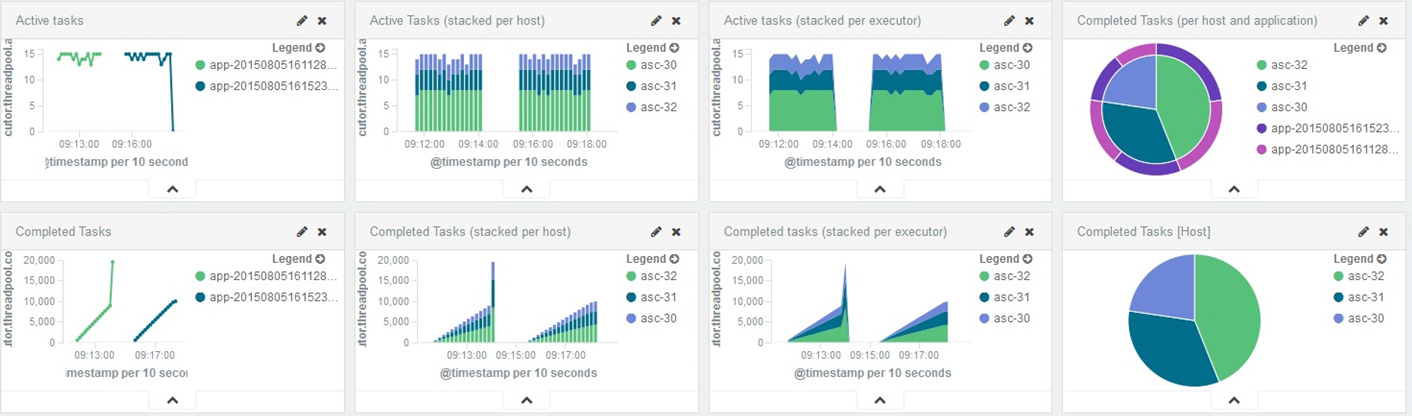Click green asc-30 swatch in Active Tasks (stacked per host)
The width and height of the screenshot is (1412, 416).
pos(632,66)
